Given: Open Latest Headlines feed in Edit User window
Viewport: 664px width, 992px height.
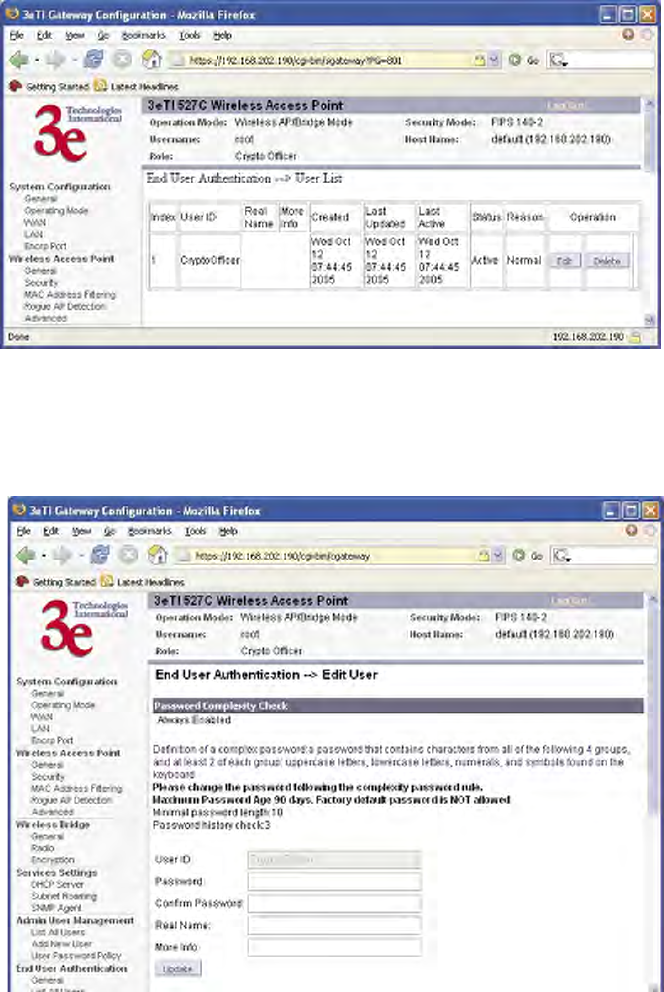Looking at the screenshot, I should 143,581.
